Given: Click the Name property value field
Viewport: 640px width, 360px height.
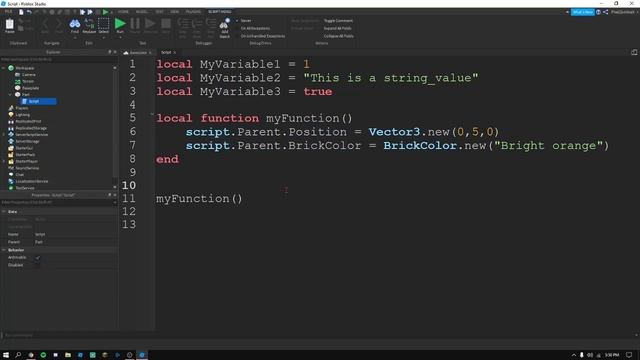Looking at the screenshot, I should 75,234.
